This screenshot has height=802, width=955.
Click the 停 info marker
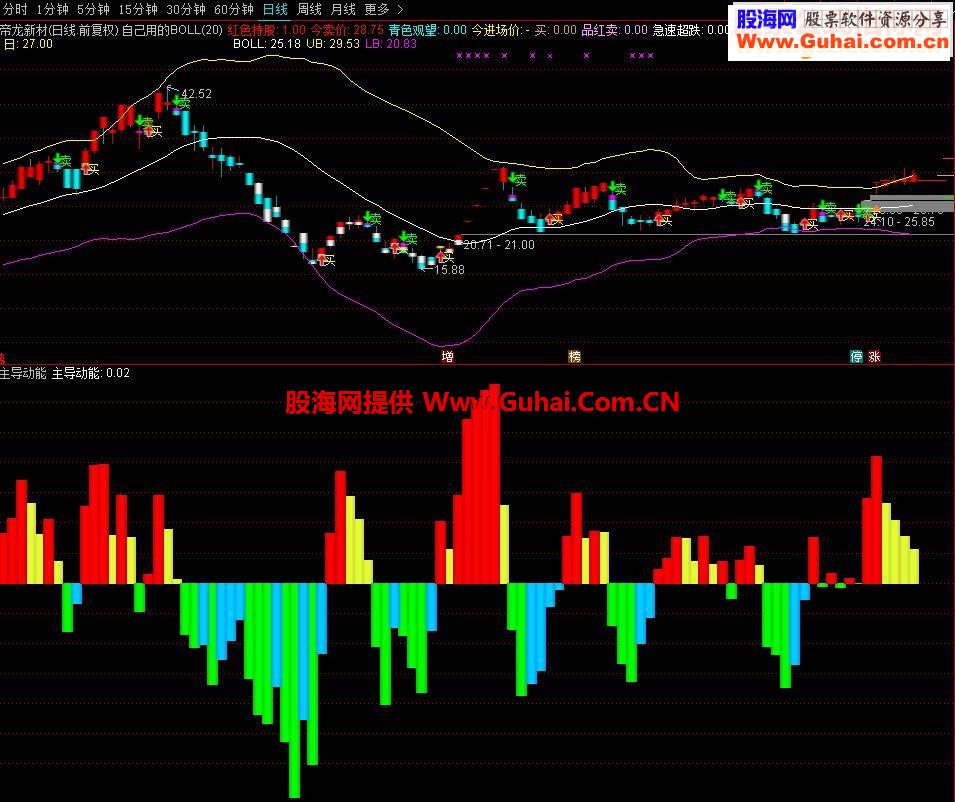pos(856,356)
